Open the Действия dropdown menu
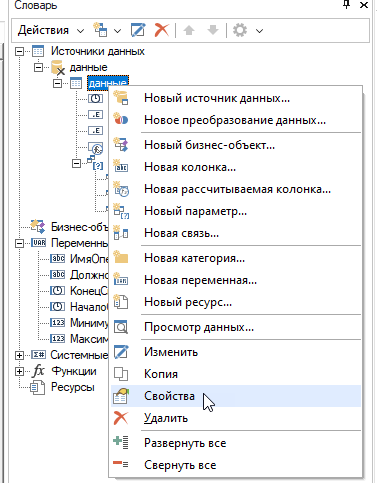 click(51, 30)
